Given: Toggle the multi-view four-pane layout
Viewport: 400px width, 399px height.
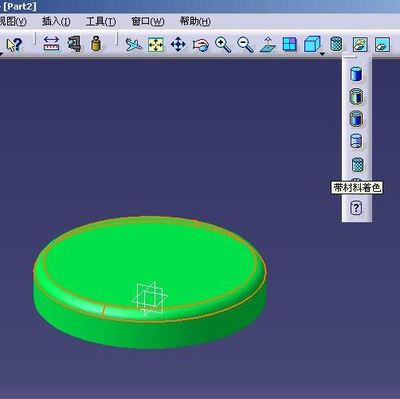Looking at the screenshot, I should click(290, 44).
